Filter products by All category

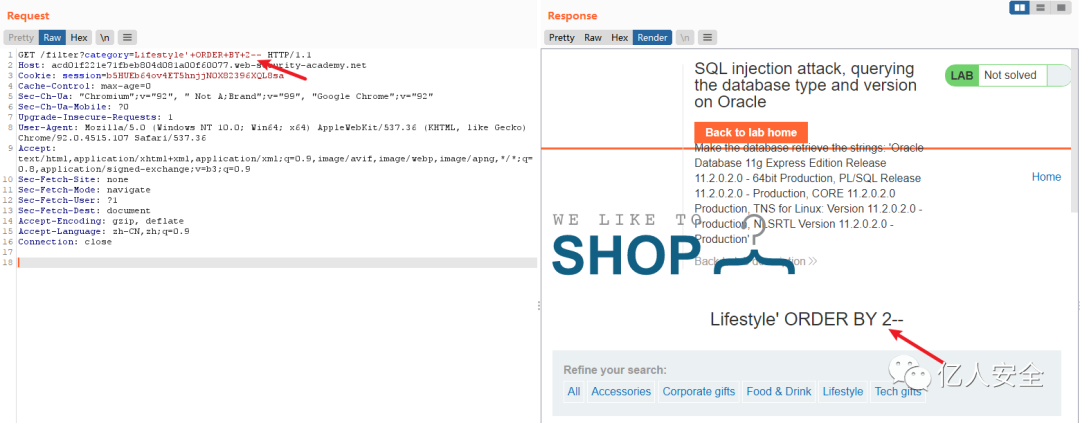574,391
